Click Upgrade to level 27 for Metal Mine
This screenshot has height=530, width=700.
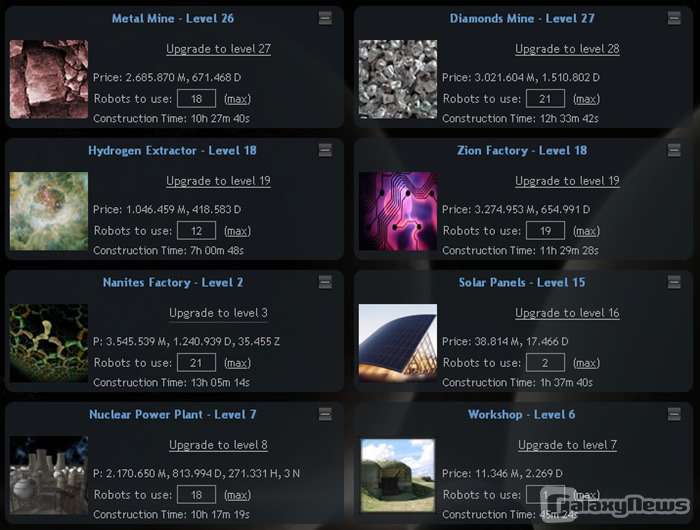coord(218,49)
